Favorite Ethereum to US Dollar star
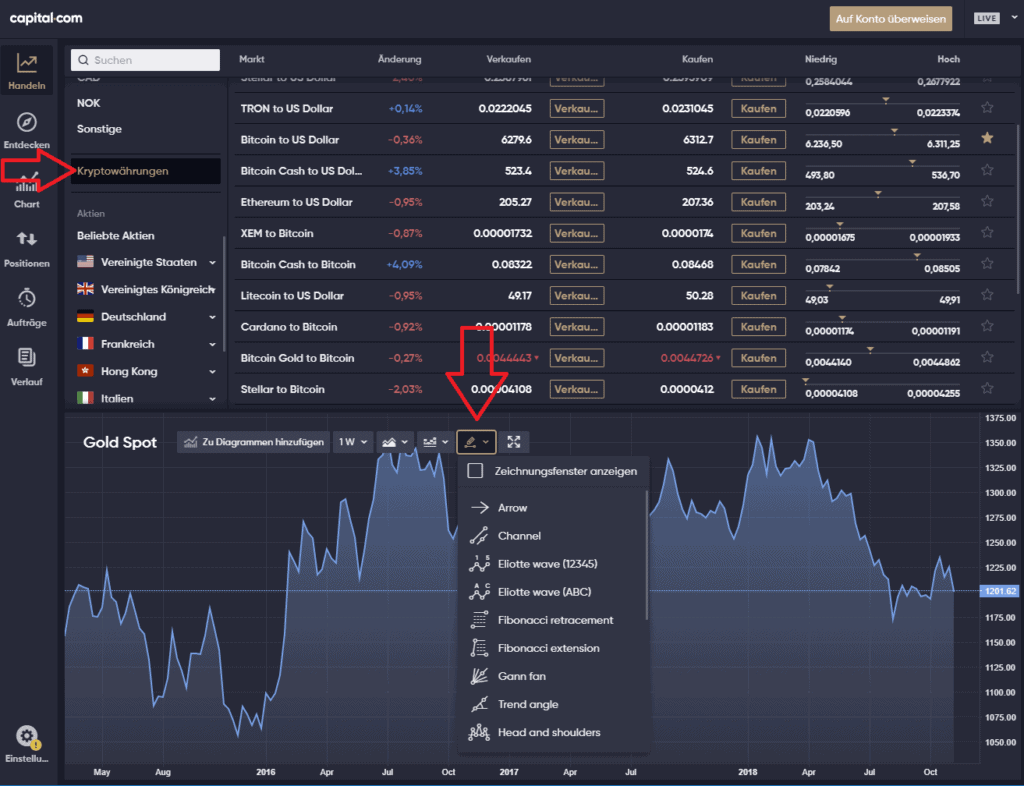1024x786 pixels. click(987, 202)
